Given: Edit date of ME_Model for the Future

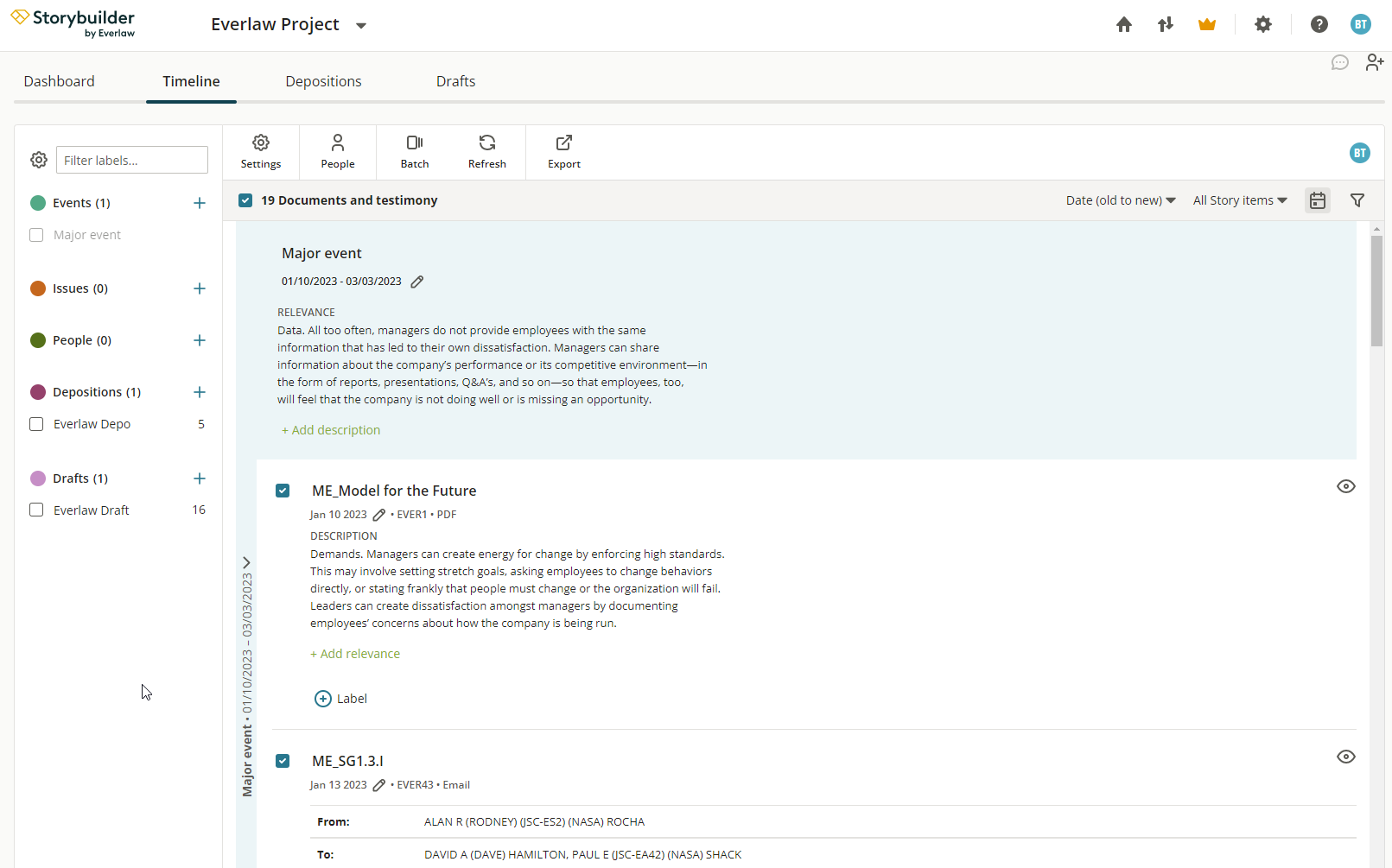Looking at the screenshot, I should point(379,515).
